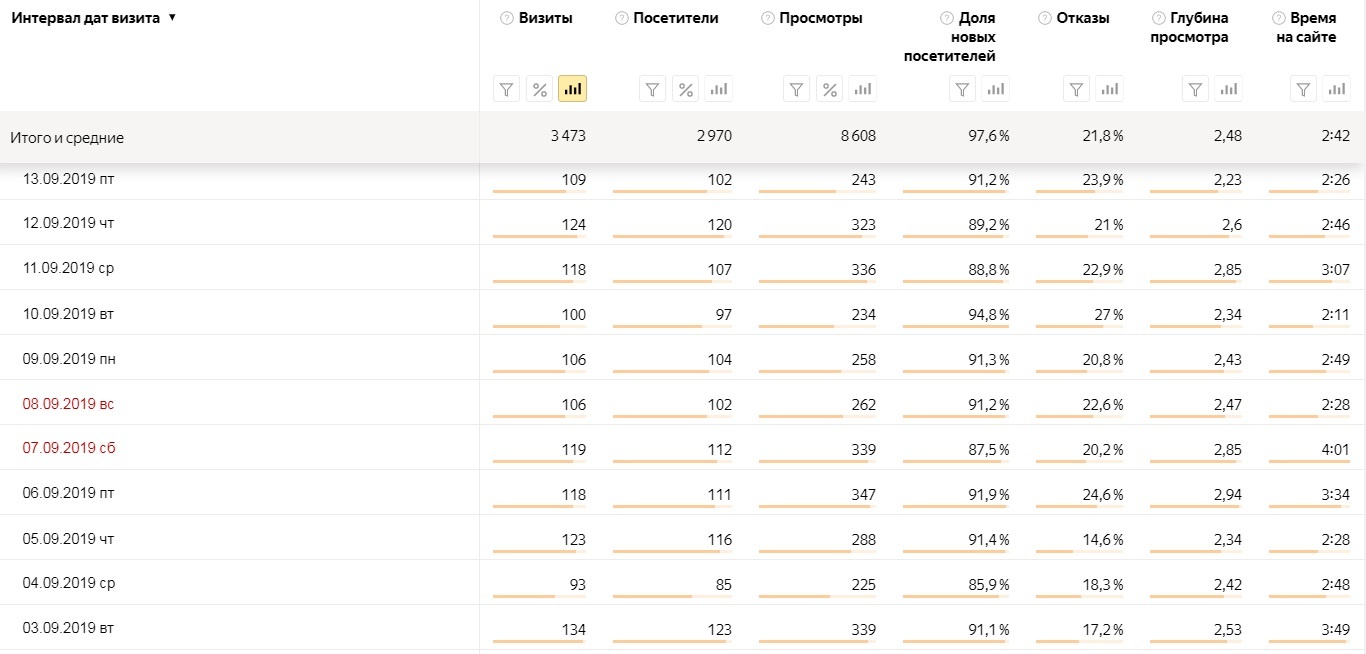Screen dimensions: 1366x654
Task: Sort by Просмотры column header
Action: click(820, 18)
